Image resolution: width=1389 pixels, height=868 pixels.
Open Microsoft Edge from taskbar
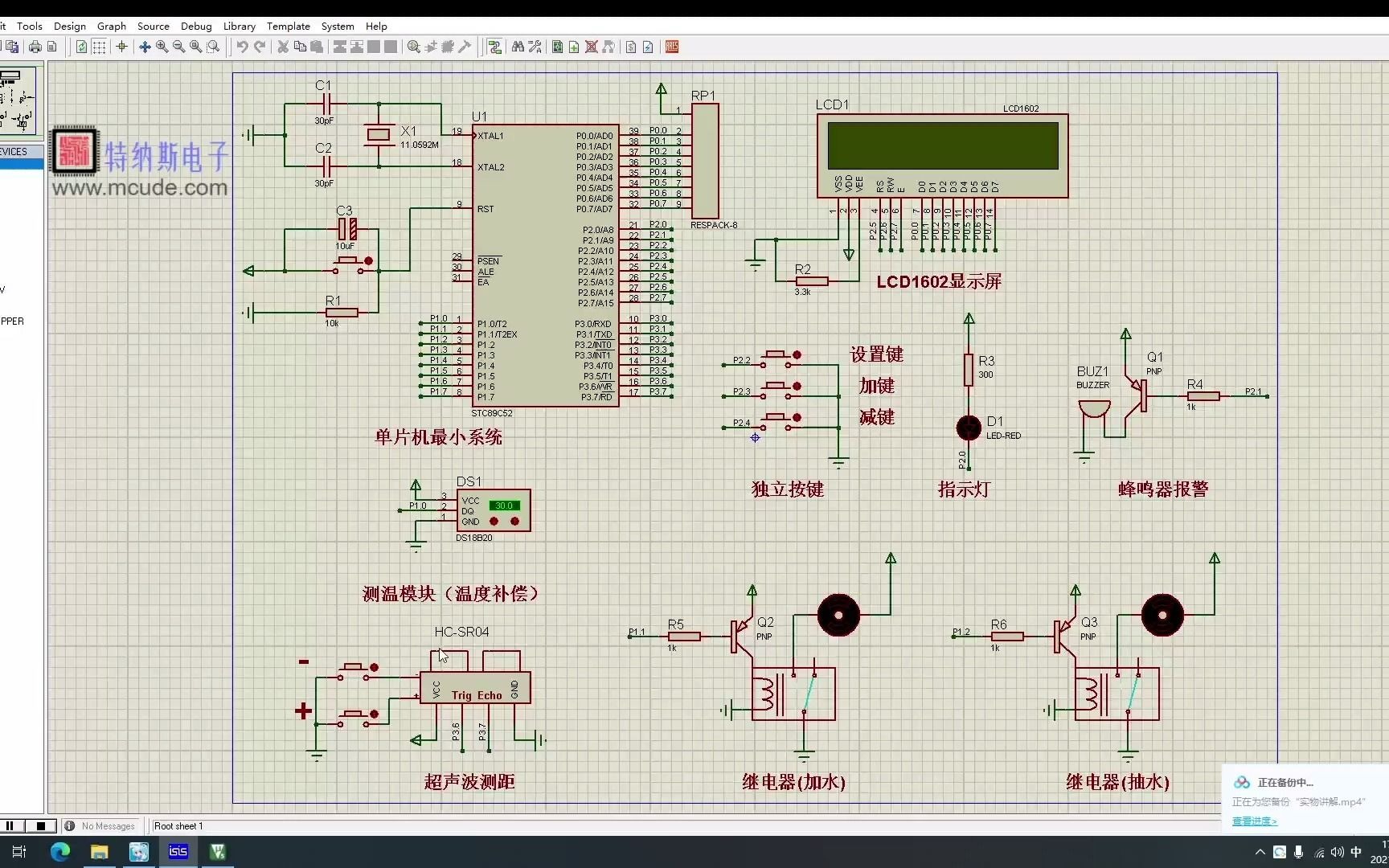(60, 851)
